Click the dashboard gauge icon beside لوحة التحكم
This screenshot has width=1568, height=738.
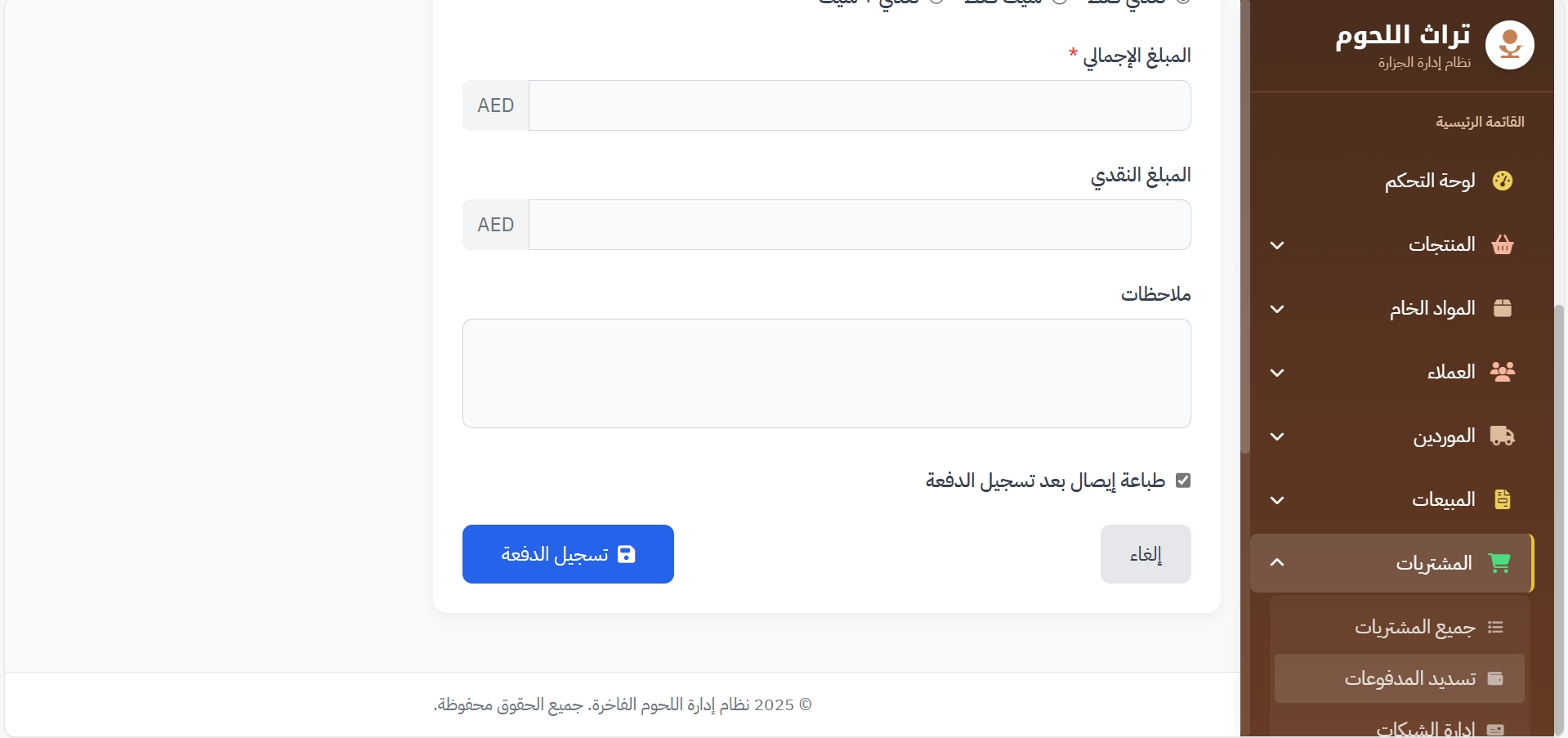(x=1502, y=181)
